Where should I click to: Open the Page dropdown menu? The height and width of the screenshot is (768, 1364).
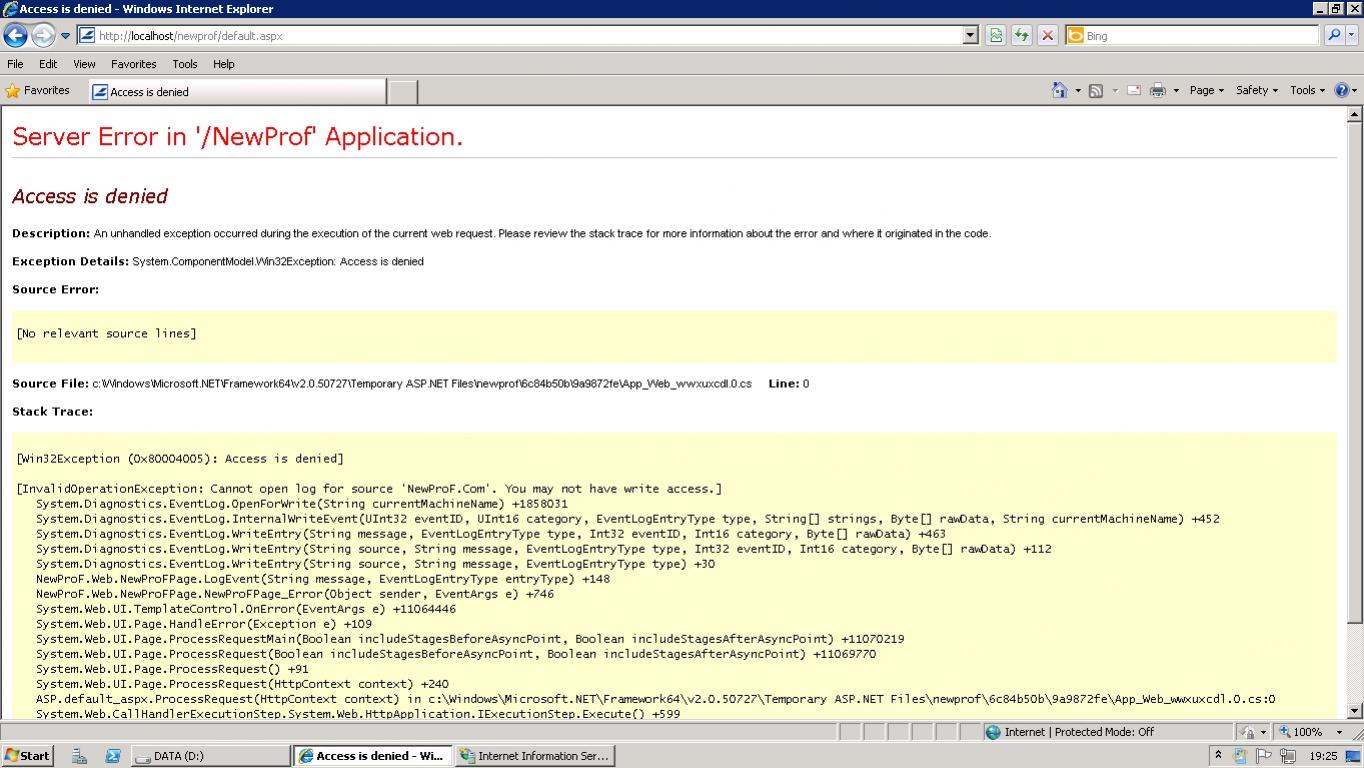(x=1205, y=90)
